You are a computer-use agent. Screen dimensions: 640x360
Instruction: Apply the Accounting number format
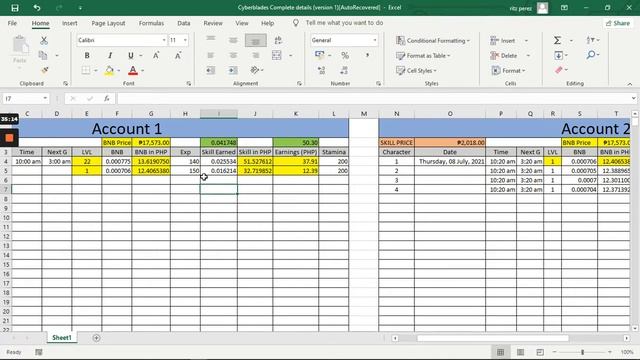pos(320,55)
